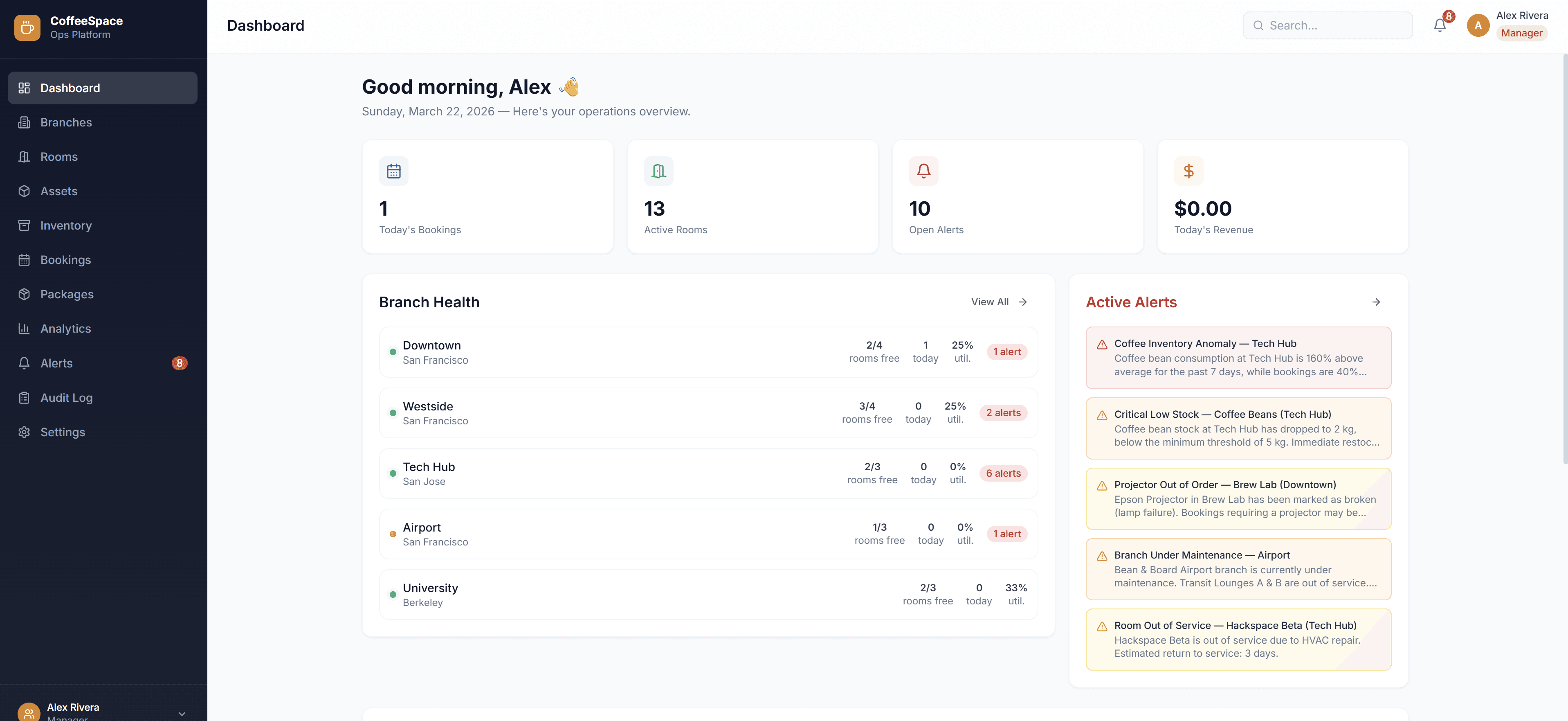Open Analytics using the chart icon

tap(25, 328)
